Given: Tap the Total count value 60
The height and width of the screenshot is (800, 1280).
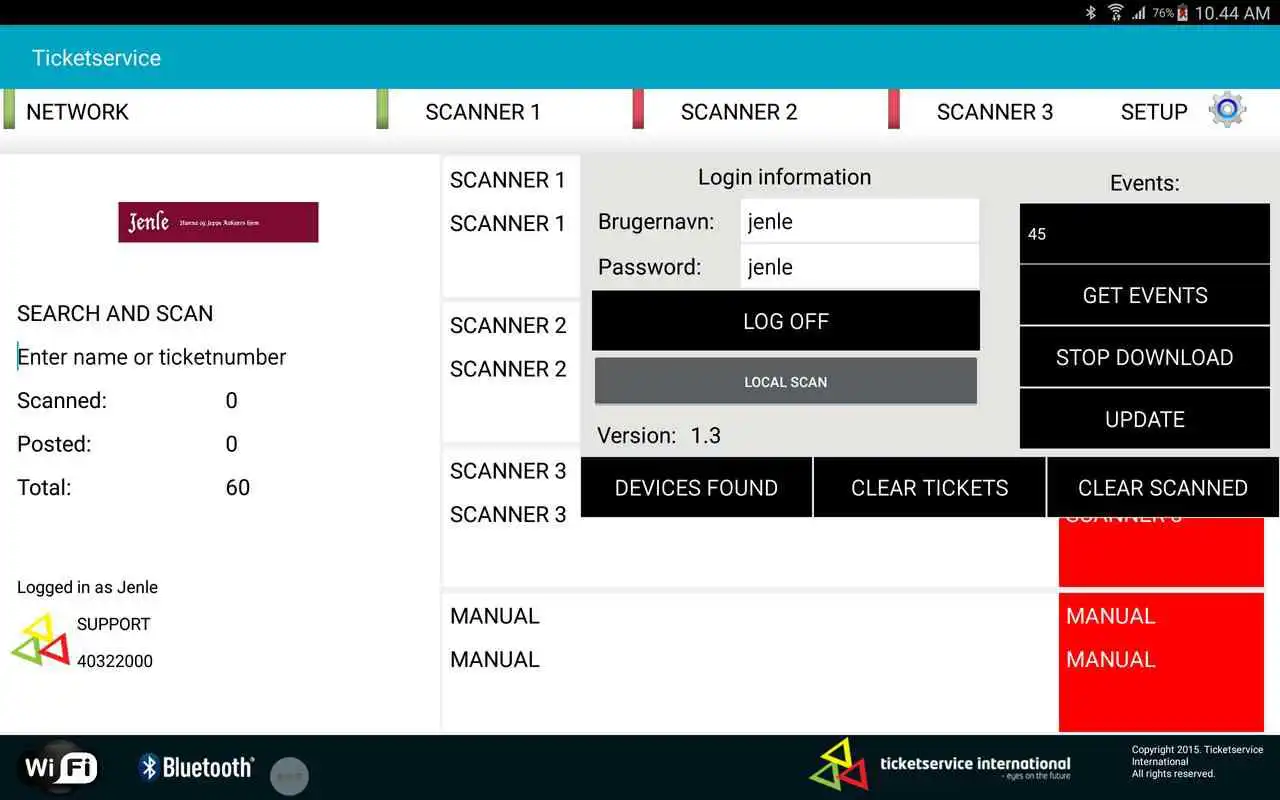Looking at the screenshot, I should (238, 488).
